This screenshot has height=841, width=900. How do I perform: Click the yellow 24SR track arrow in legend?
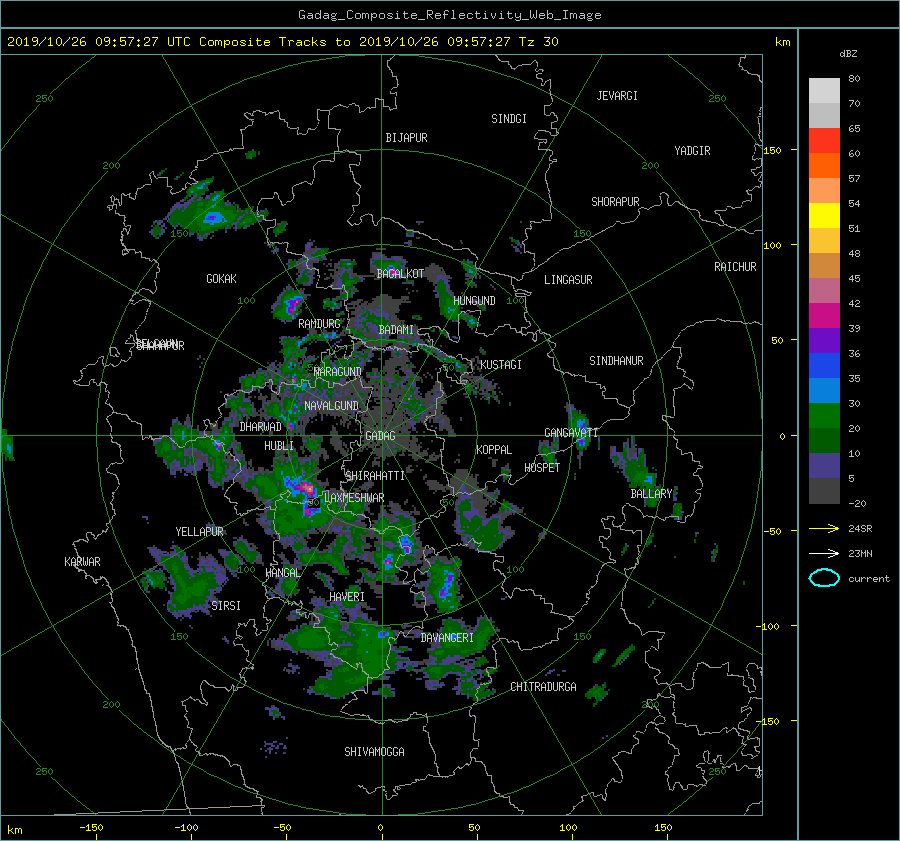[x=824, y=528]
